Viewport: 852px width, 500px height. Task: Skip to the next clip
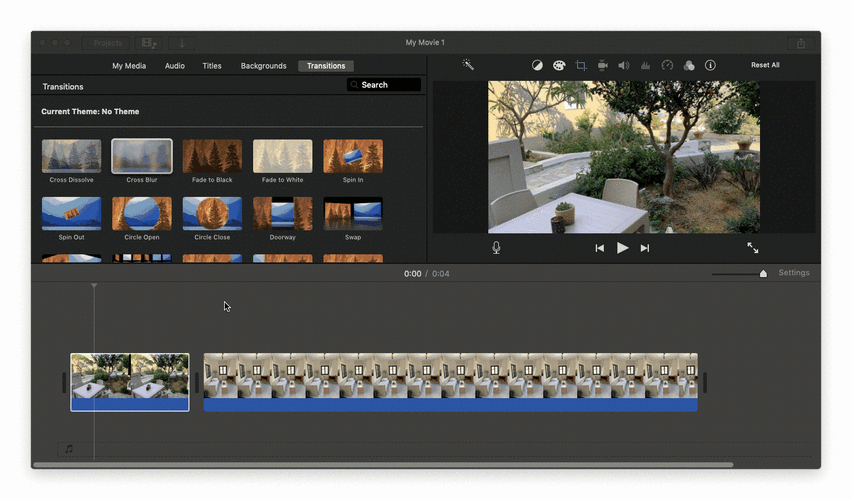[645, 248]
